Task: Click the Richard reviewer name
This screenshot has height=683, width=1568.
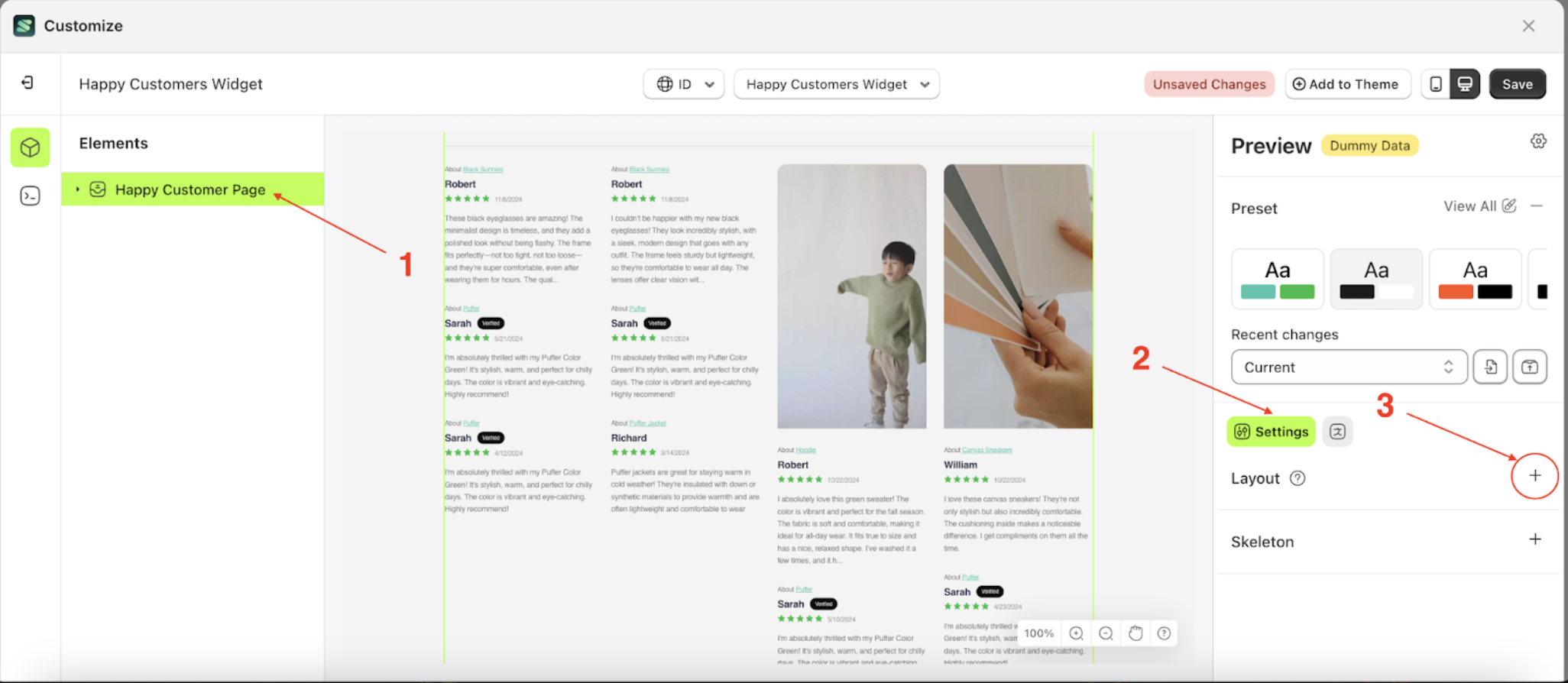Action: click(629, 438)
